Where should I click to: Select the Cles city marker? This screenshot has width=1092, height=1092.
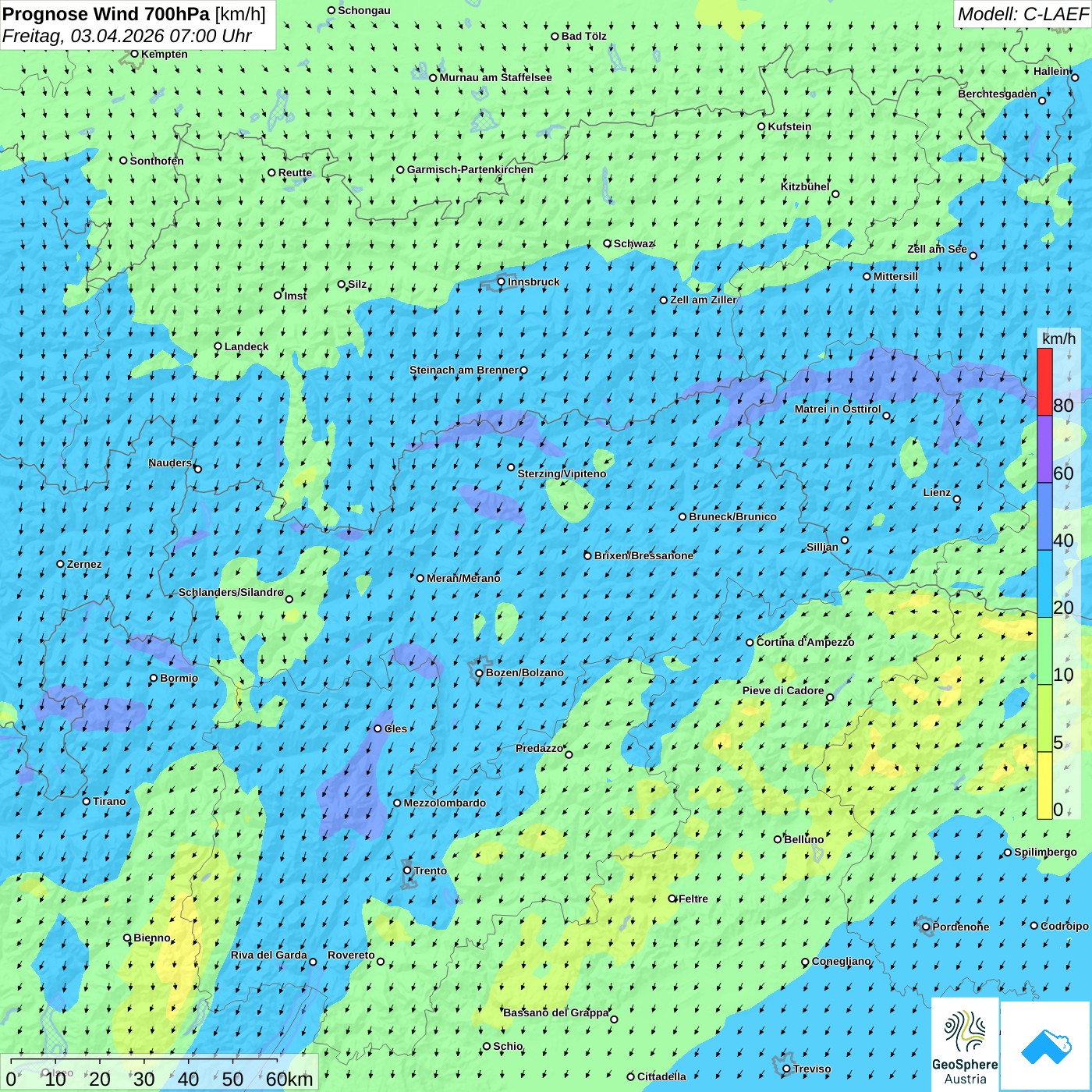tap(378, 729)
